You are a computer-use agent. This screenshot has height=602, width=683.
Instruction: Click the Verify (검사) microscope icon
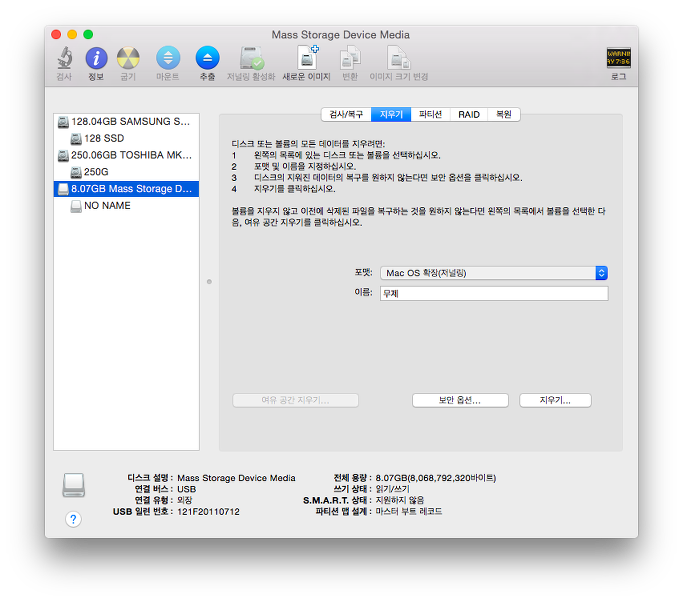tap(64, 58)
